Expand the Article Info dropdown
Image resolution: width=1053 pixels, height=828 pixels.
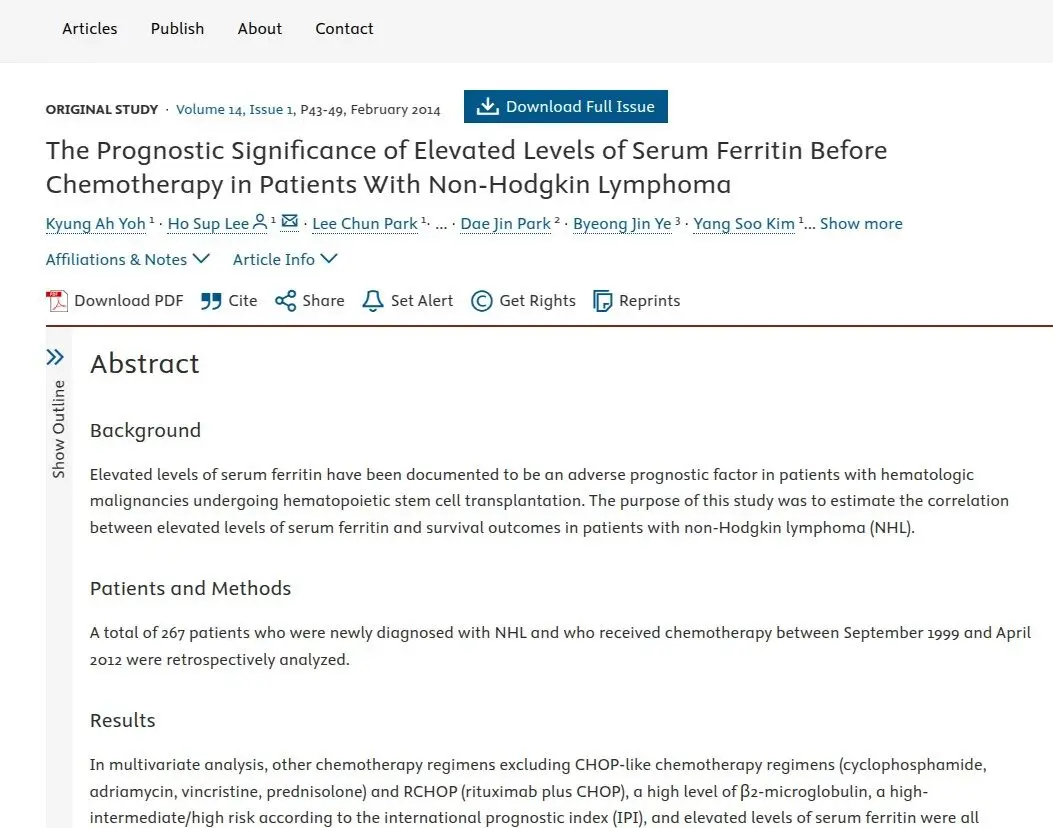click(x=285, y=259)
